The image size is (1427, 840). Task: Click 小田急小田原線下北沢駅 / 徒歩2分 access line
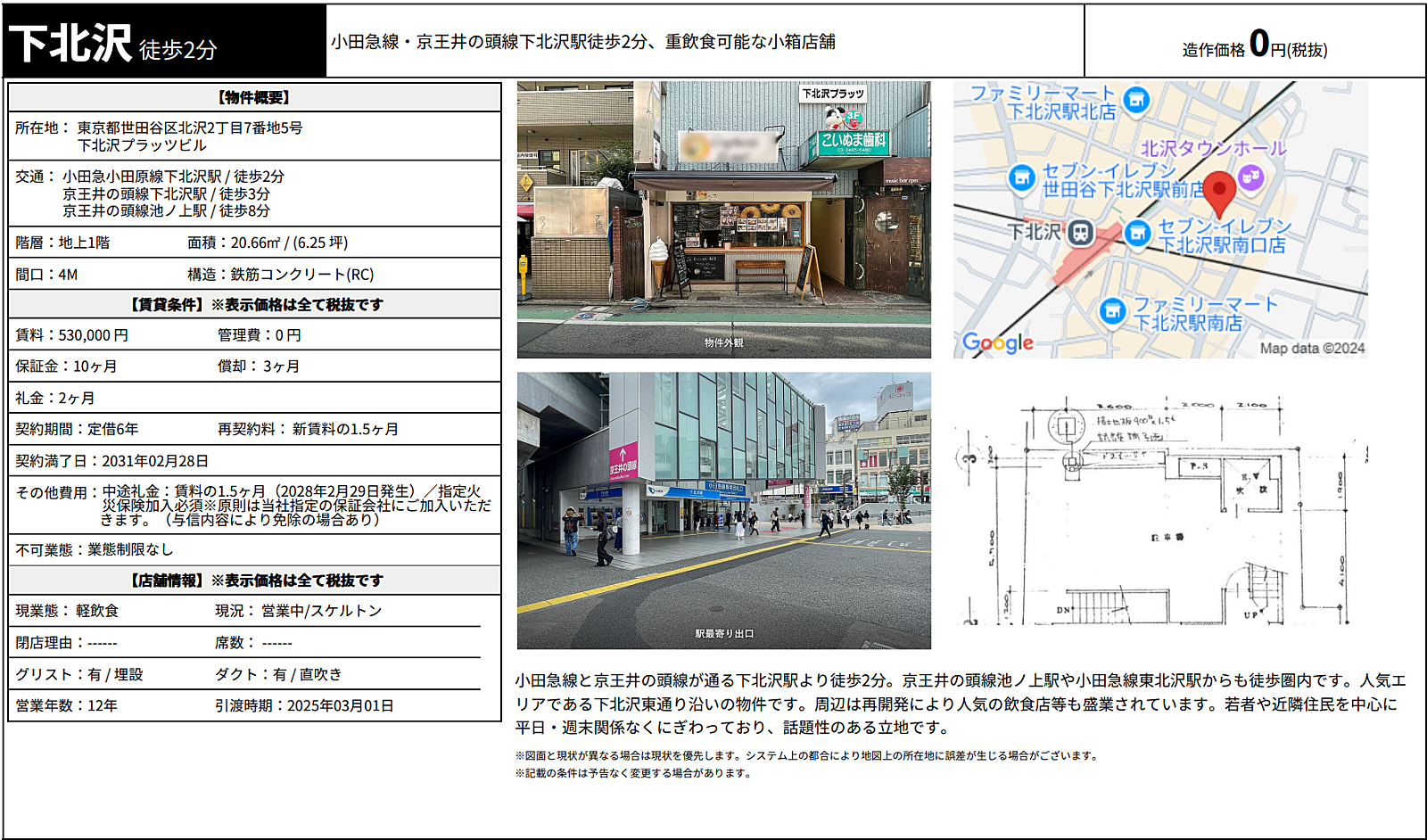click(173, 177)
